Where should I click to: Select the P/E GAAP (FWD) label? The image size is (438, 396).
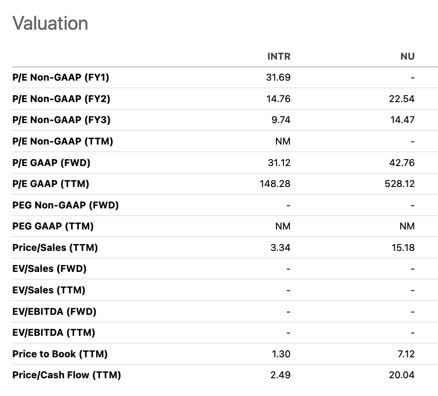click(51, 163)
